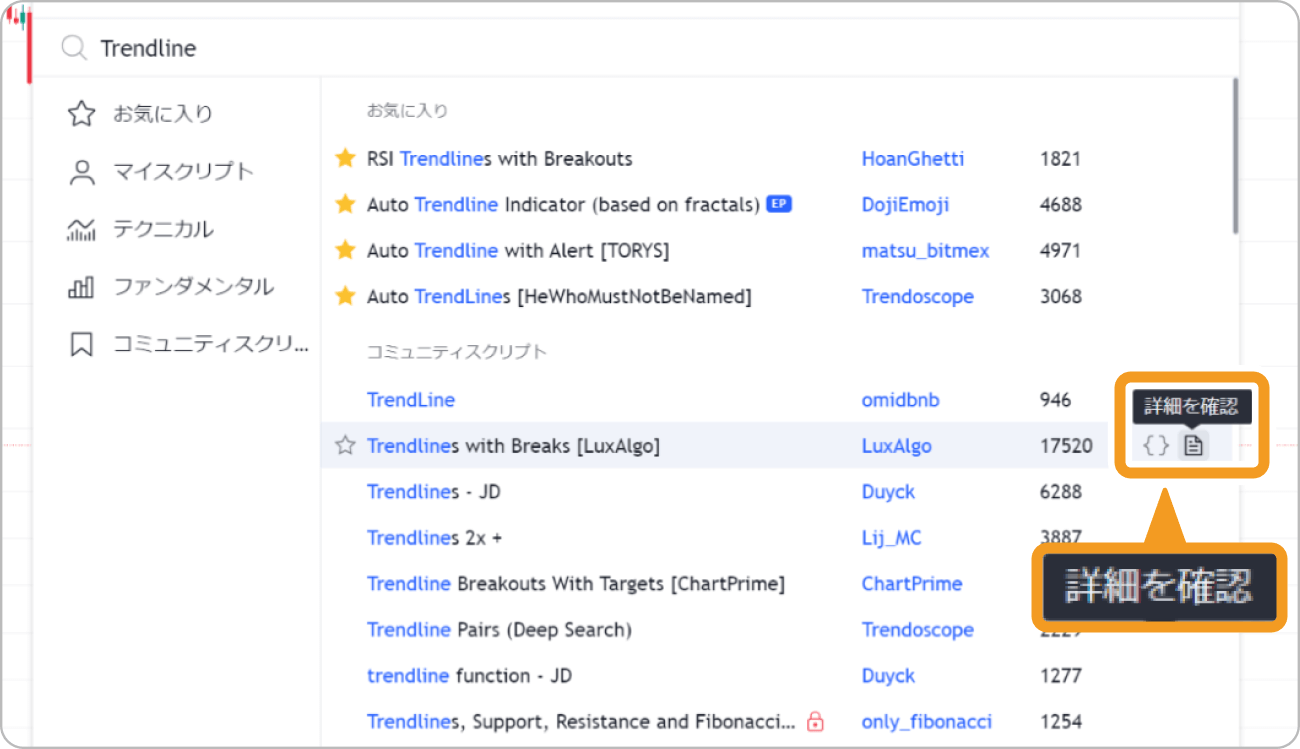Open author DojiEmoji profile link

pos(906,205)
